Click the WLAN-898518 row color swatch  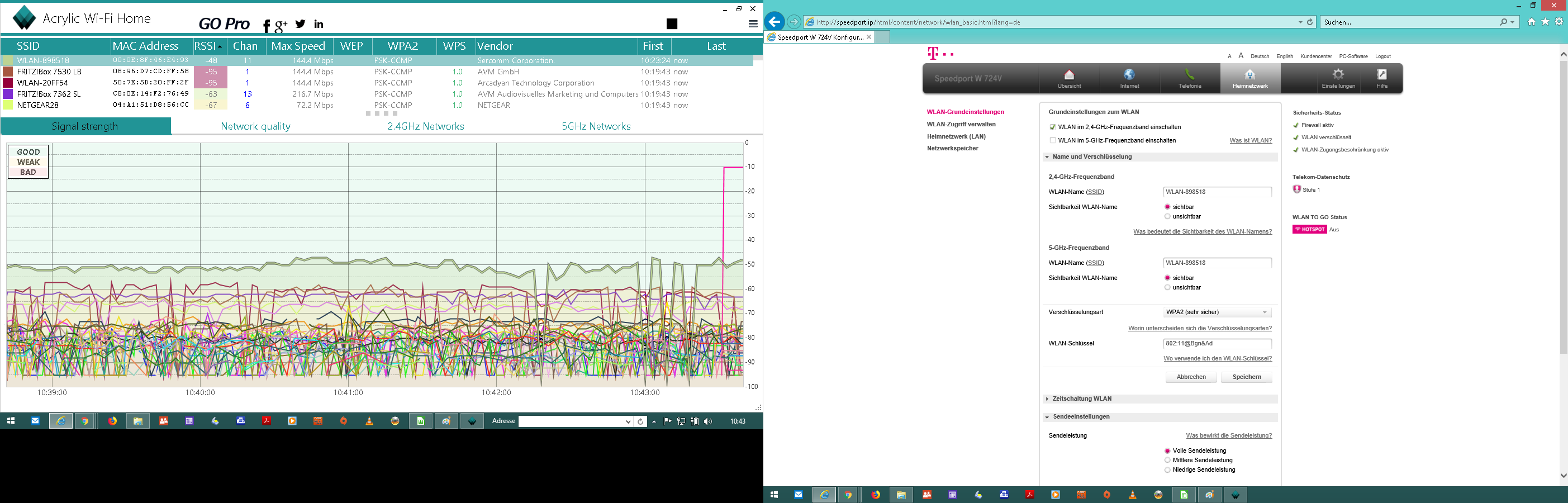8,60
